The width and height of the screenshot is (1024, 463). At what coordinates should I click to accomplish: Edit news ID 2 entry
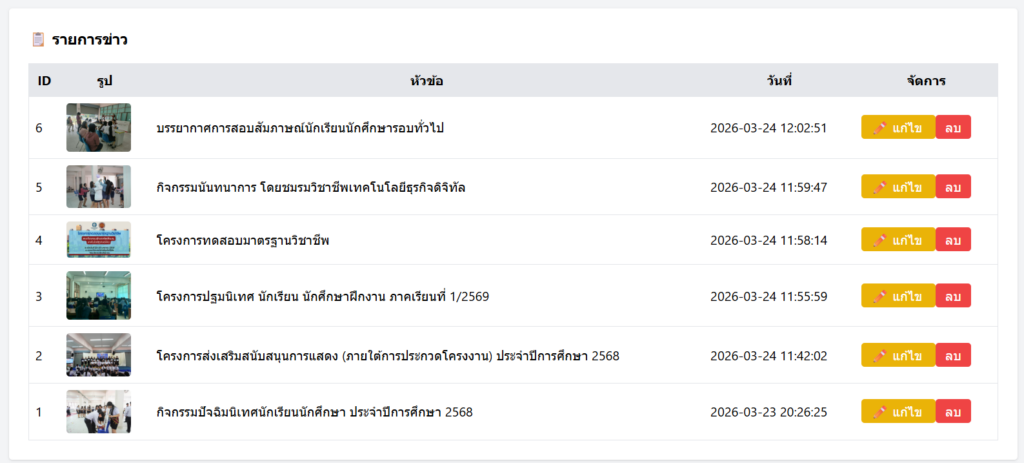897,355
